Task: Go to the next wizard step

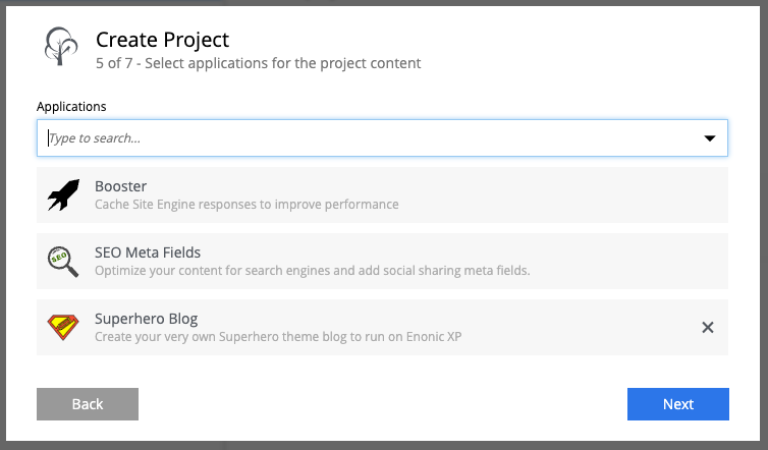Action: click(x=677, y=404)
